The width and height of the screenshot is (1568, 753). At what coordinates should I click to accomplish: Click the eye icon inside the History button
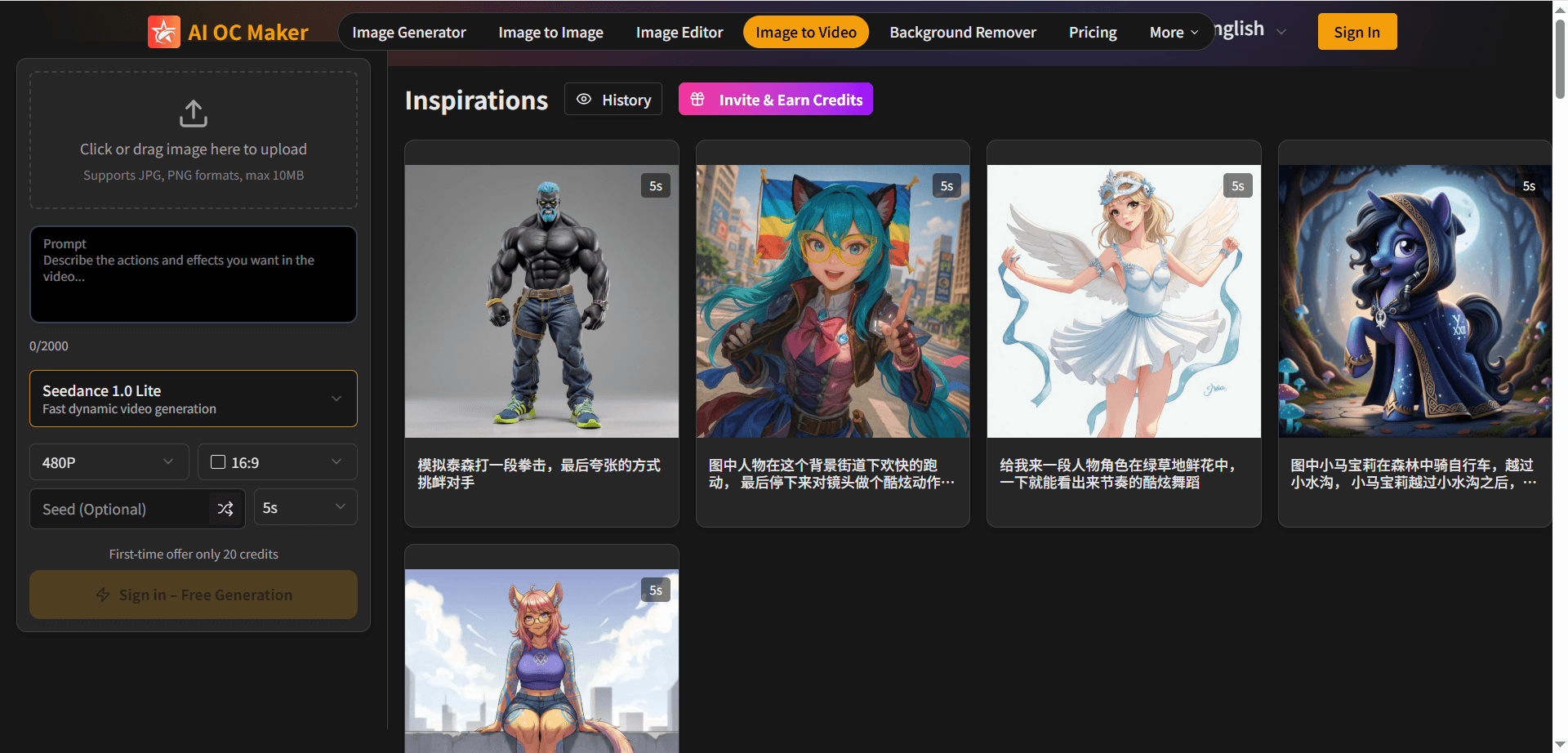point(584,99)
